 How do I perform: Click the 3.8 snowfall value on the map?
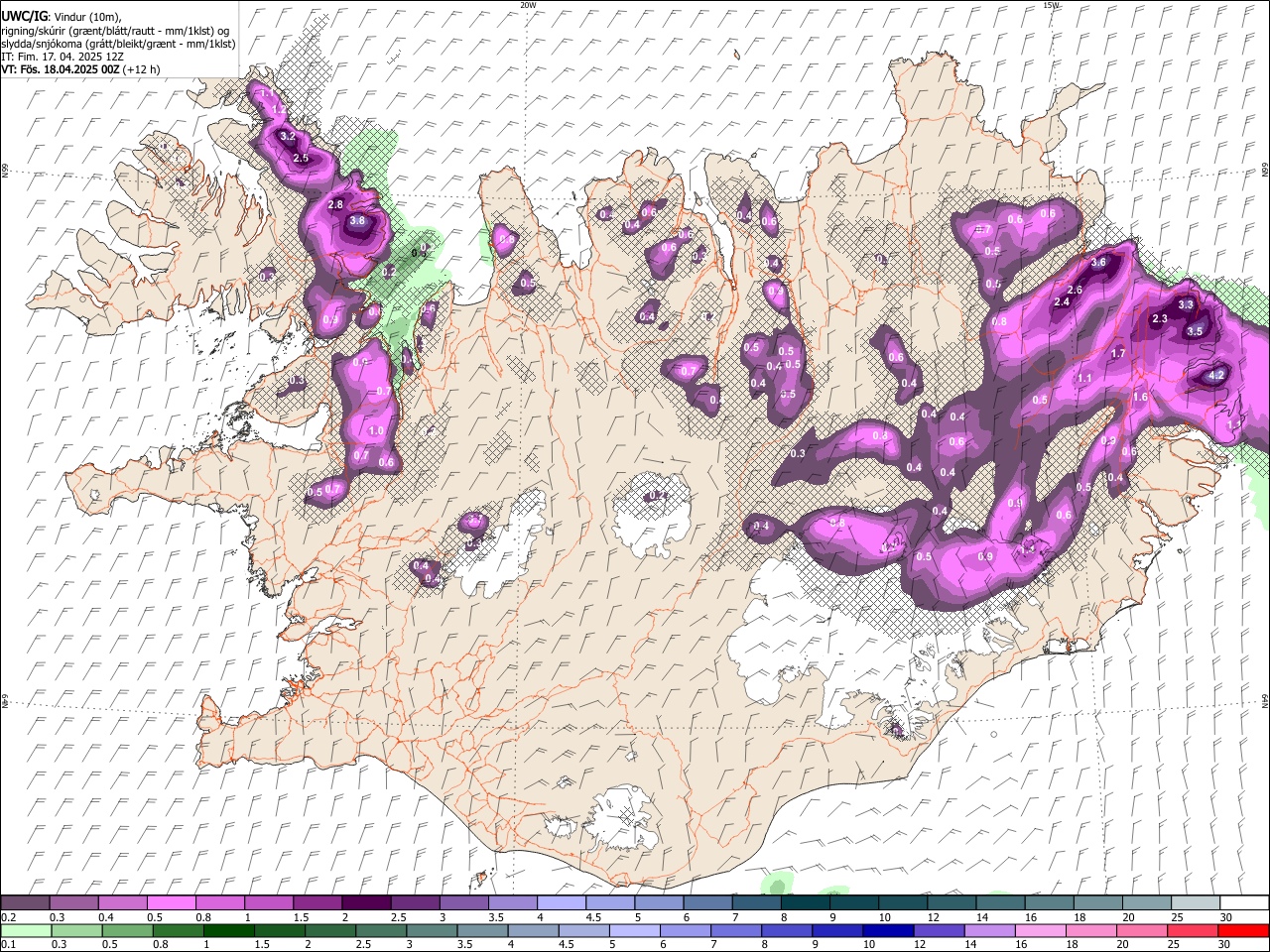(x=357, y=221)
